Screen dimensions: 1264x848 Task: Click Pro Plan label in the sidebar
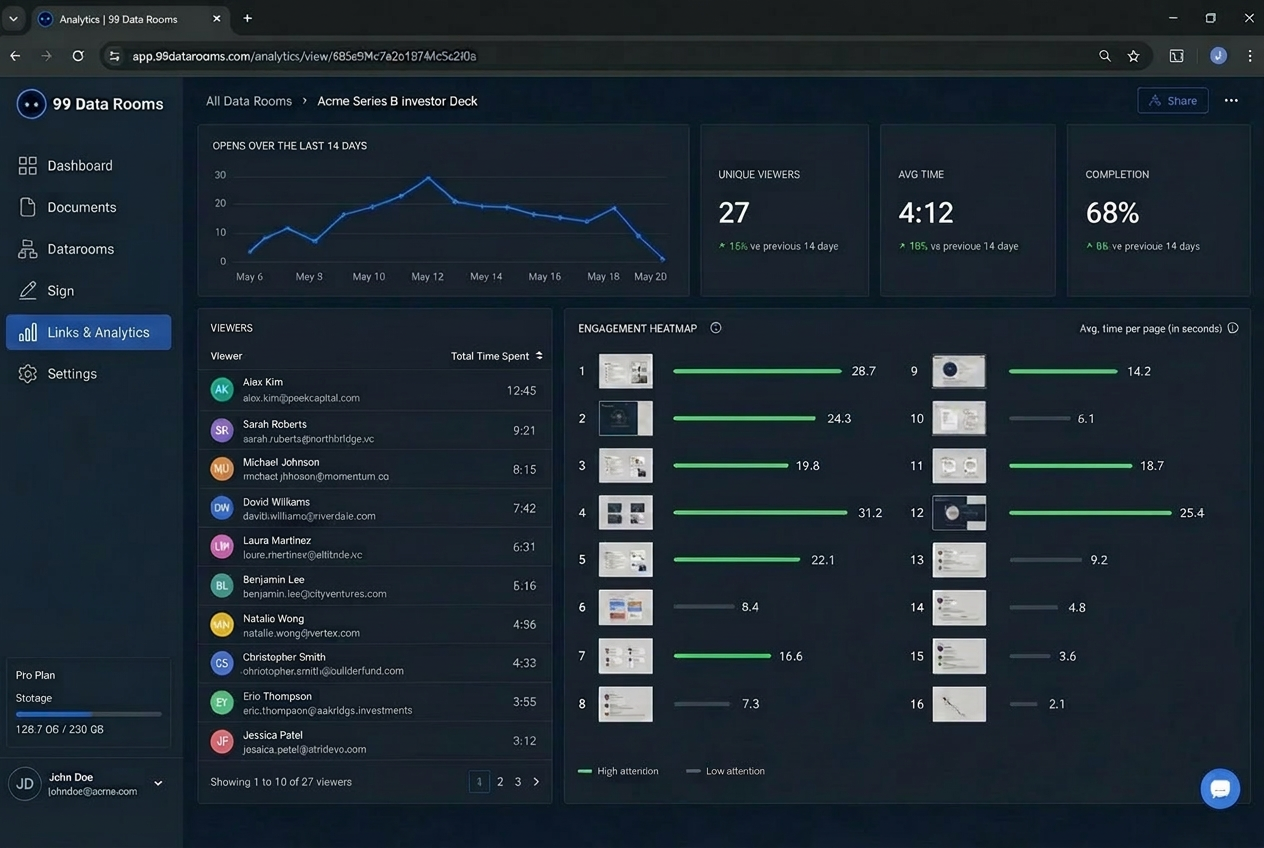point(36,675)
